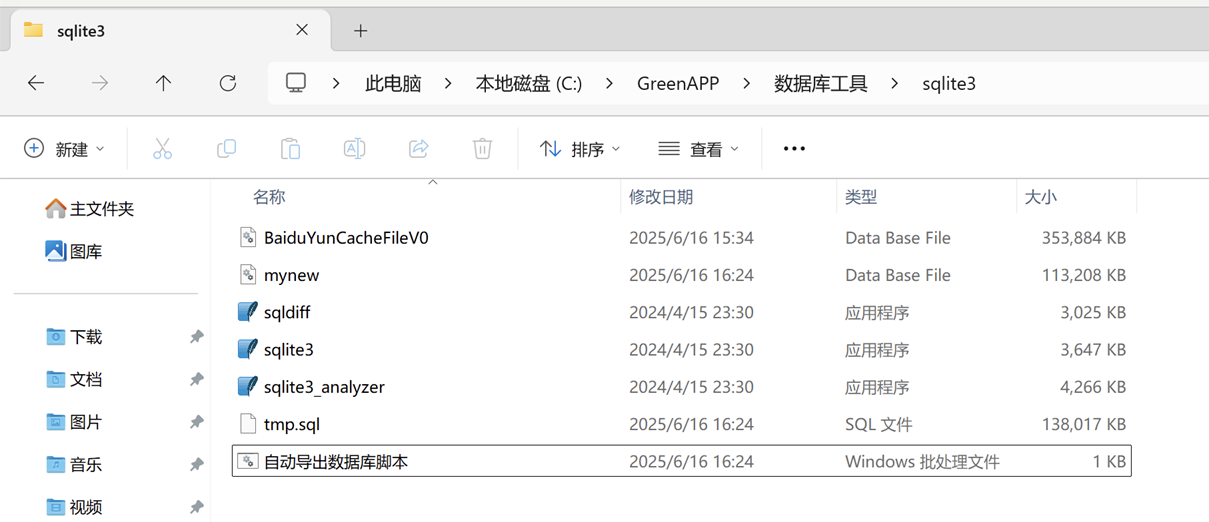Viewport: 1209px width, 522px height.
Task: Open the 查看 view dropdown
Action: [x=699, y=149]
